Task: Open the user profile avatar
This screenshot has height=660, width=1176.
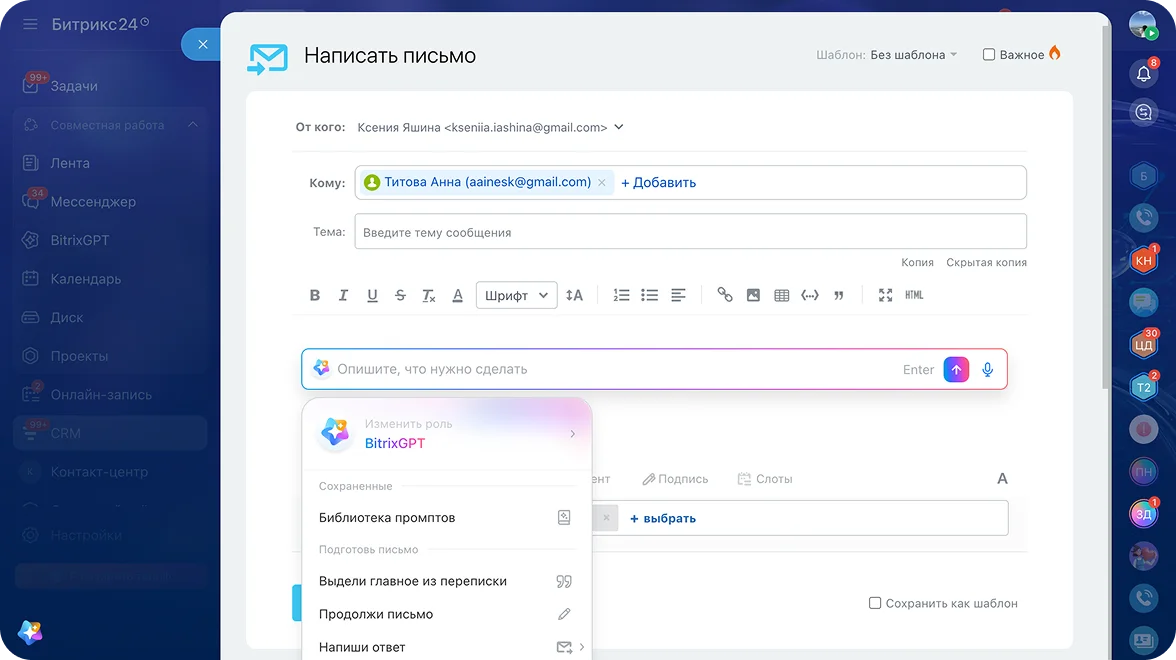Action: [x=1143, y=25]
